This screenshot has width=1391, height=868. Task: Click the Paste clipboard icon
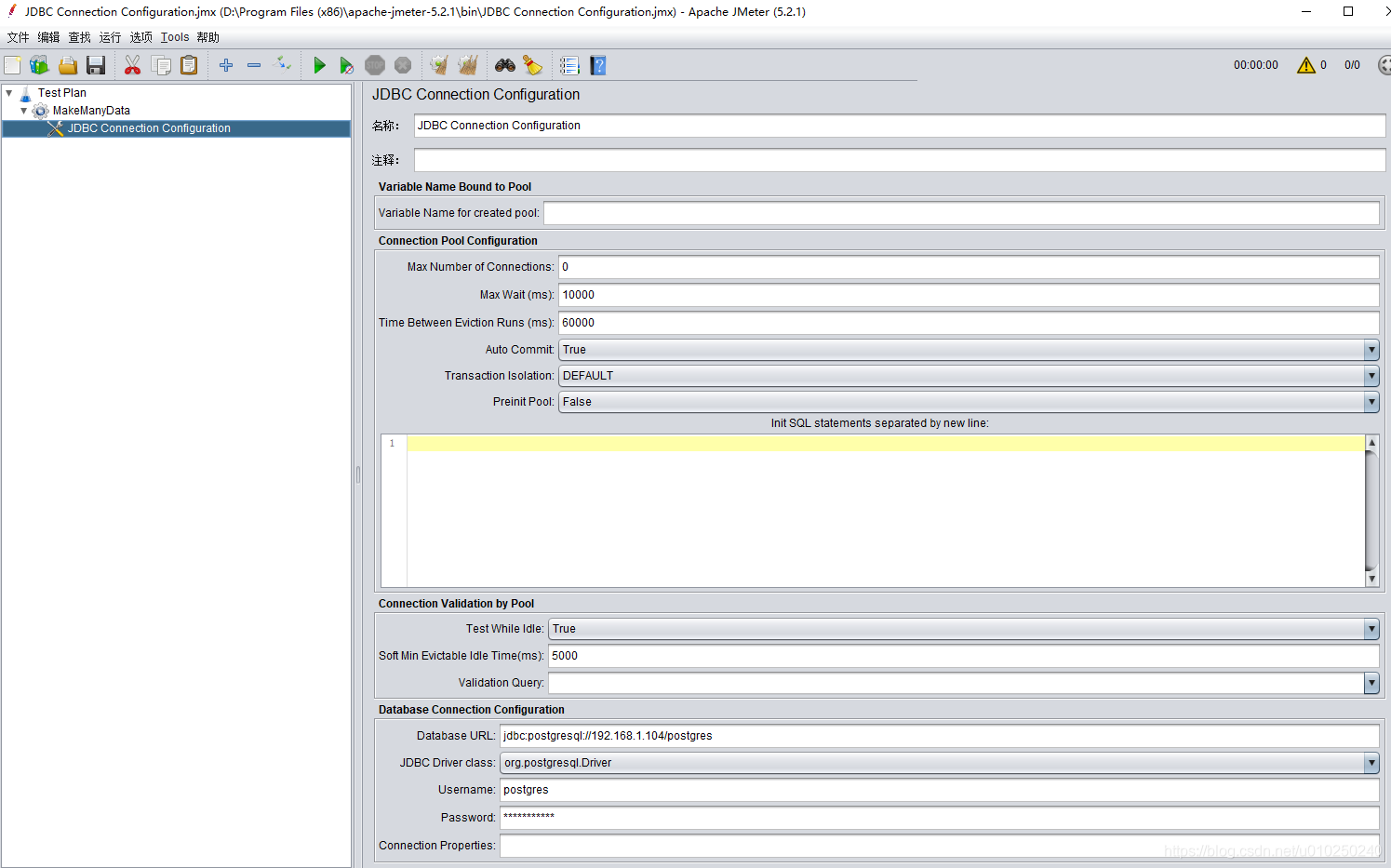coord(189,65)
